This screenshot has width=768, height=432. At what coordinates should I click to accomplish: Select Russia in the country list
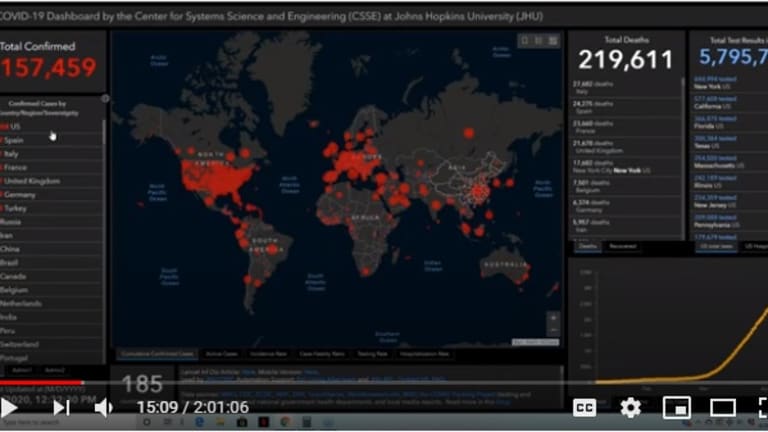pyautogui.click(x=51, y=222)
